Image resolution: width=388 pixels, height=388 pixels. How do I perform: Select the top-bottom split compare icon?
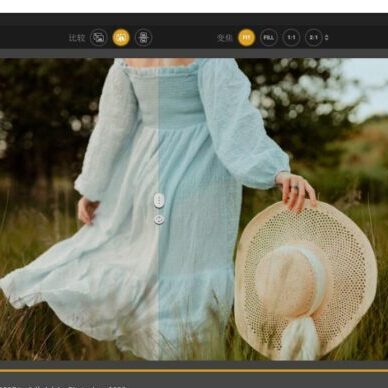[143, 37]
